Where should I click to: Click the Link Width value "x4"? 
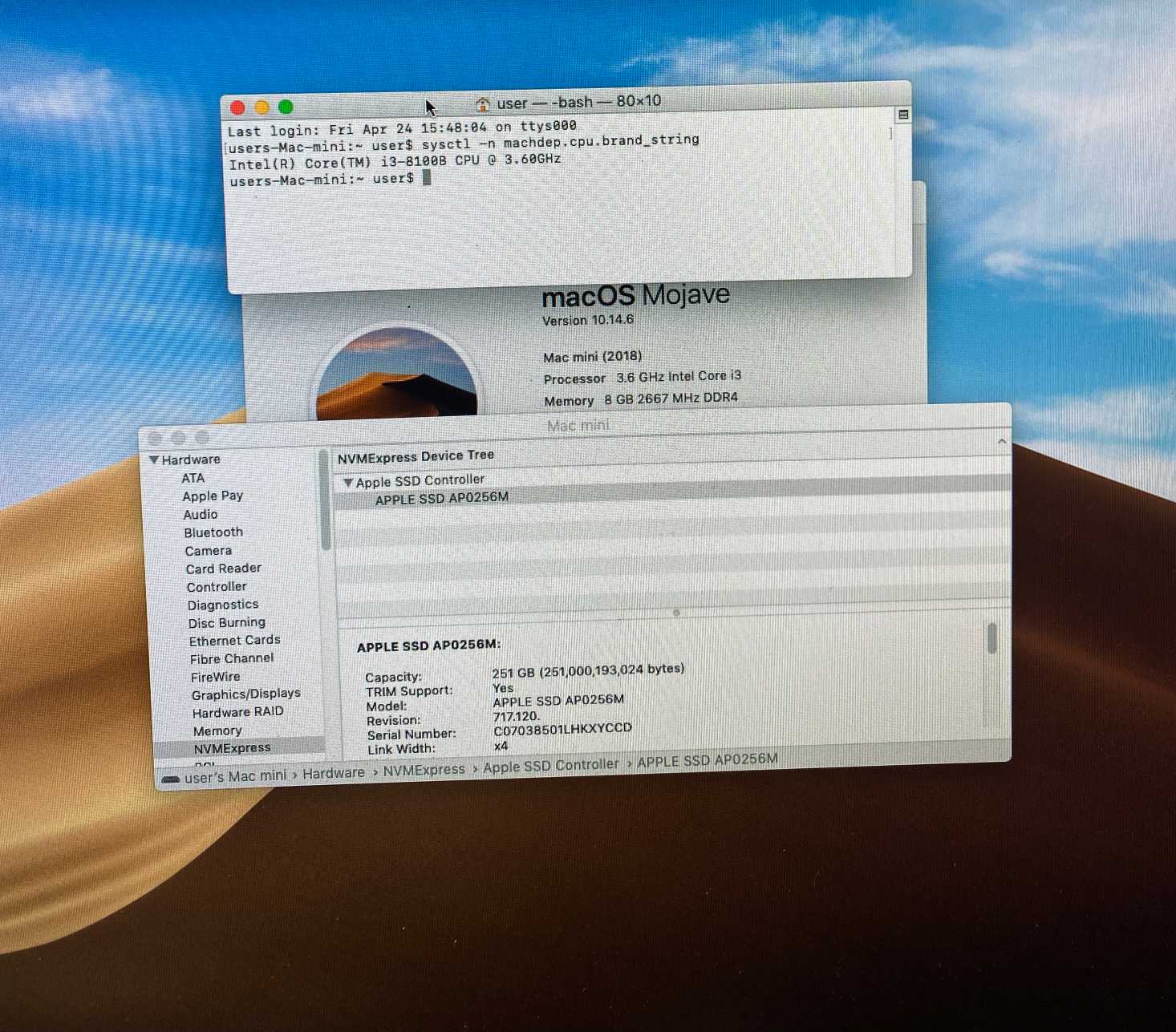tap(501, 747)
